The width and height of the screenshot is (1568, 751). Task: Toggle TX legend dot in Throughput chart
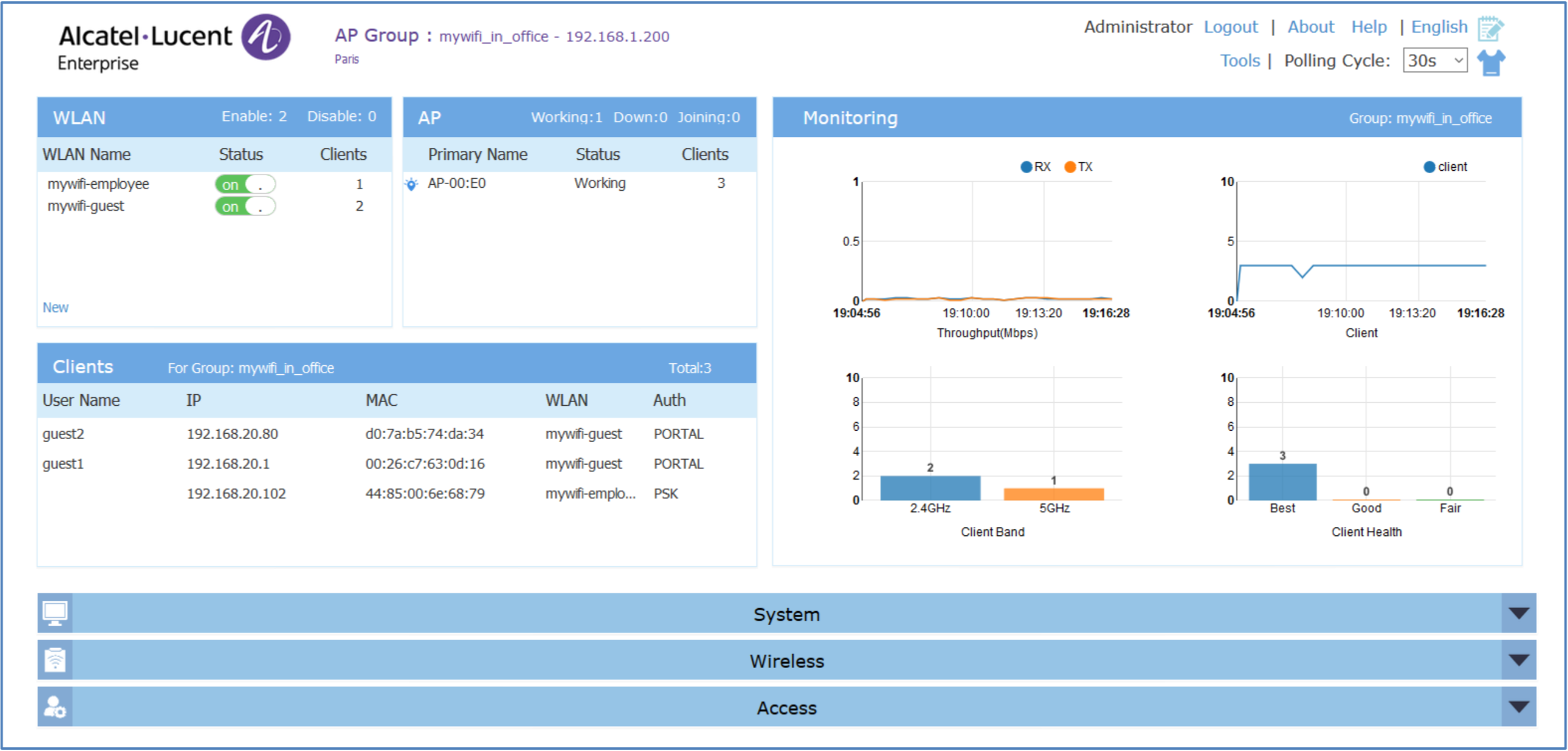tap(1070, 167)
